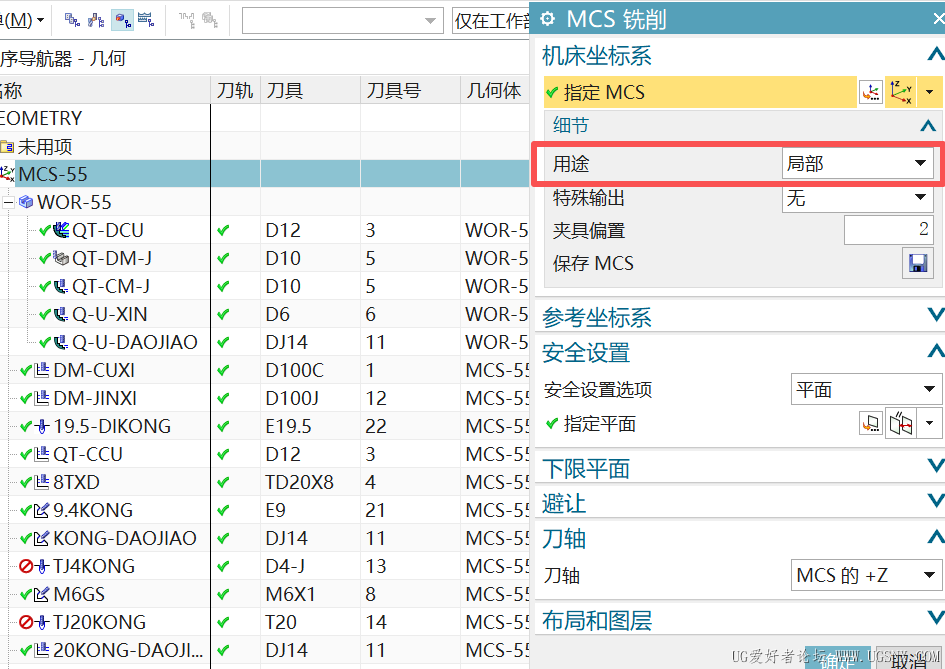This screenshot has width=945, height=669.
Task: Select the 20KONG-DAOJI... operation row
Action: [x=264, y=650]
